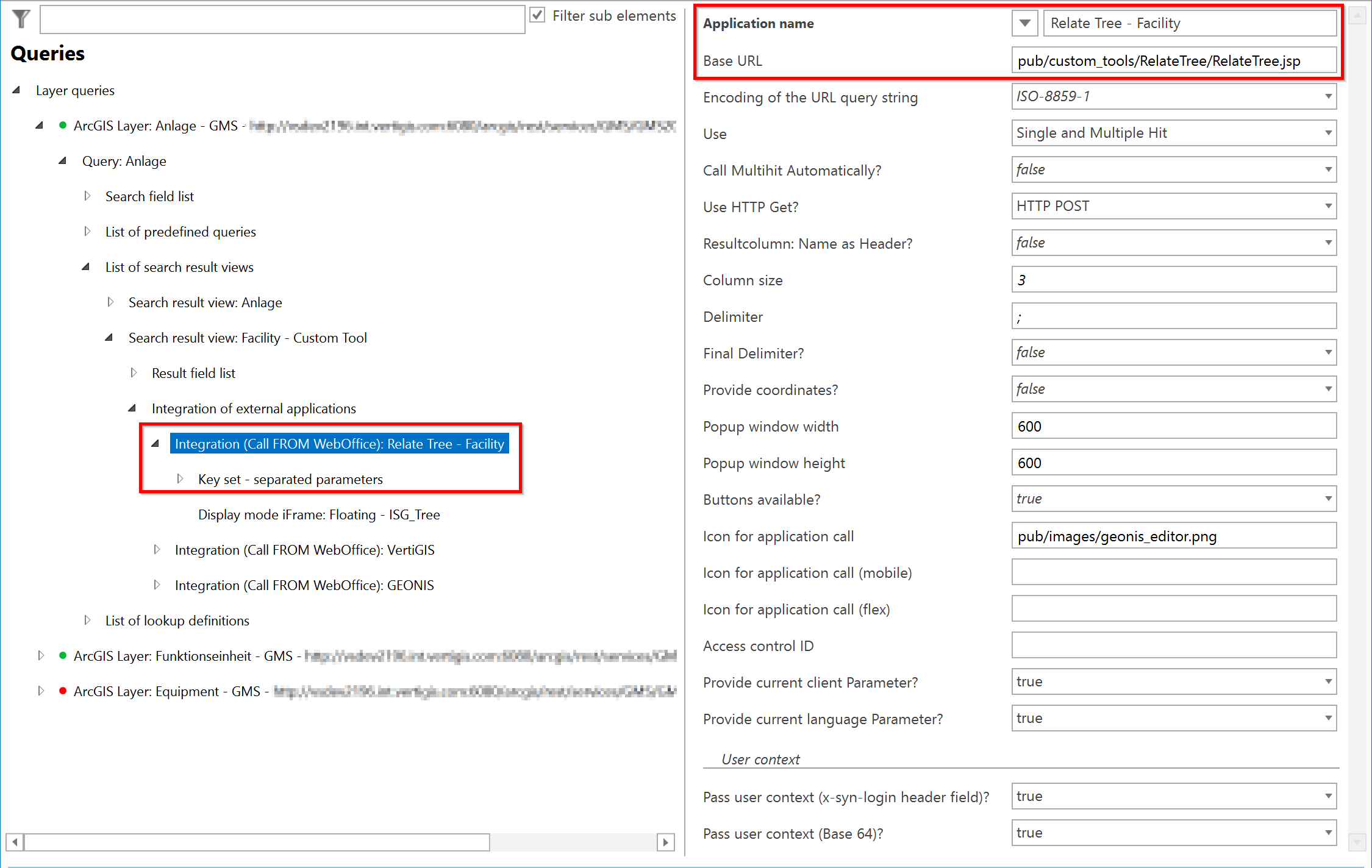Change the Use setting from Single and Multiple Hit

click(x=1328, y=133)
